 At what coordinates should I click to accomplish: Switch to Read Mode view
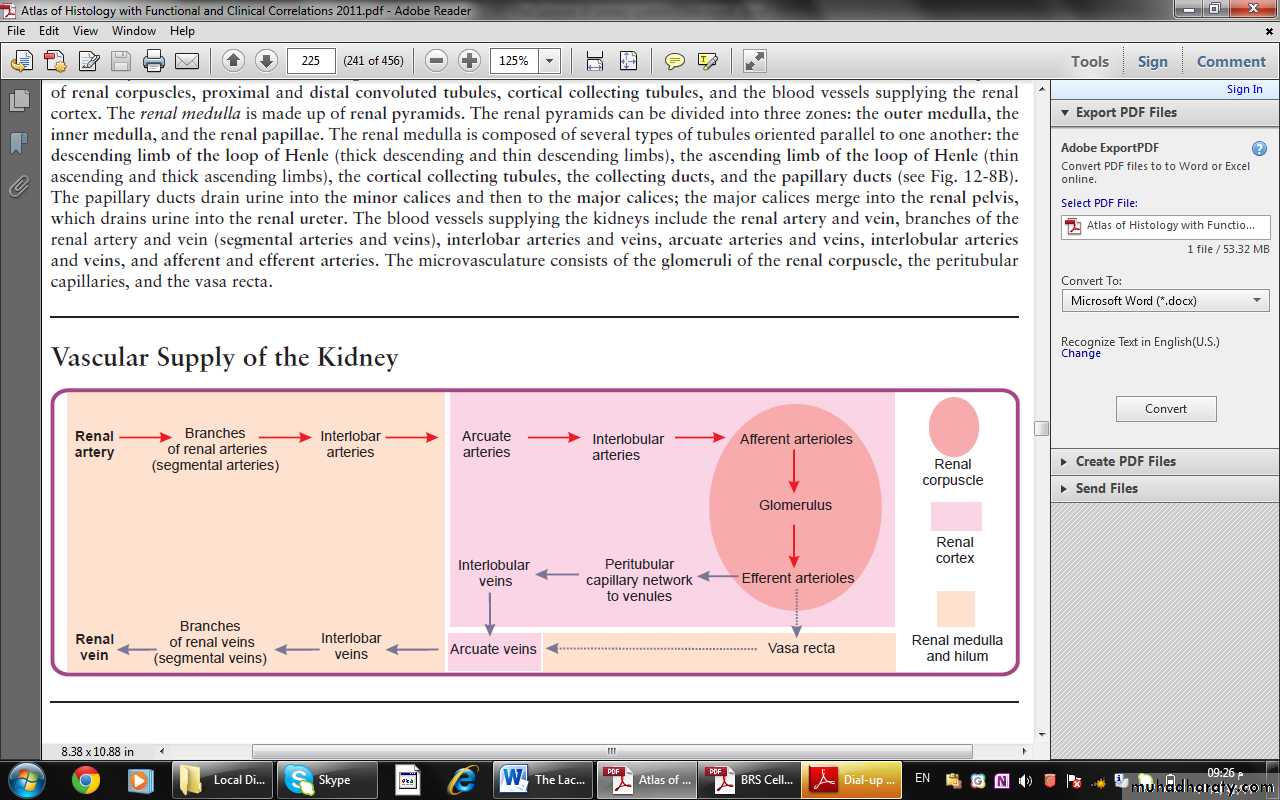[x=754, y=61]
